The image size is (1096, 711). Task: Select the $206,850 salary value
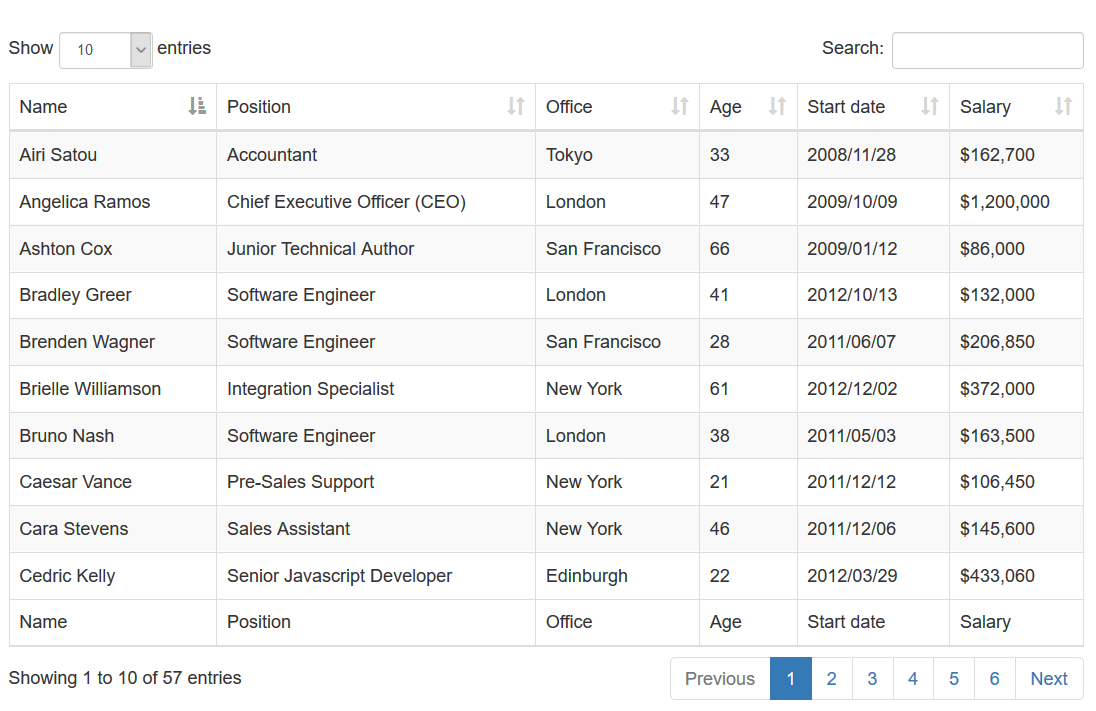click(997, 342)
